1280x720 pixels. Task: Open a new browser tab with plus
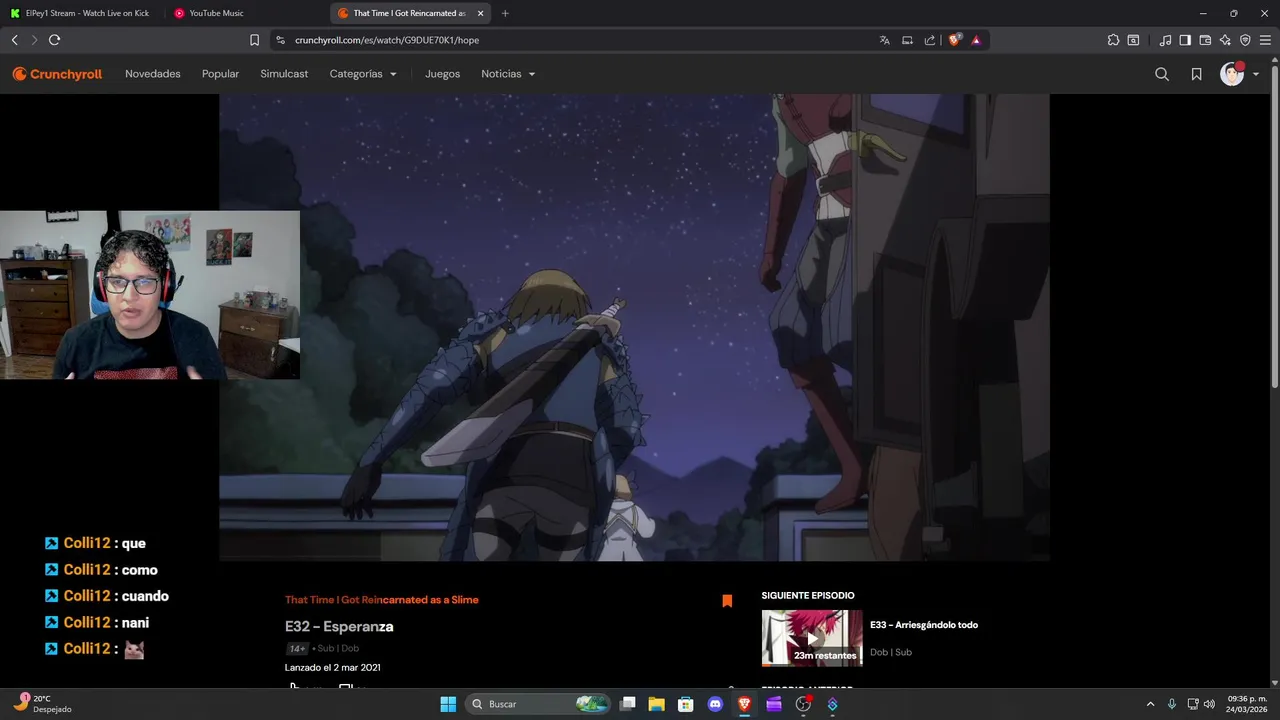point(505,13)
